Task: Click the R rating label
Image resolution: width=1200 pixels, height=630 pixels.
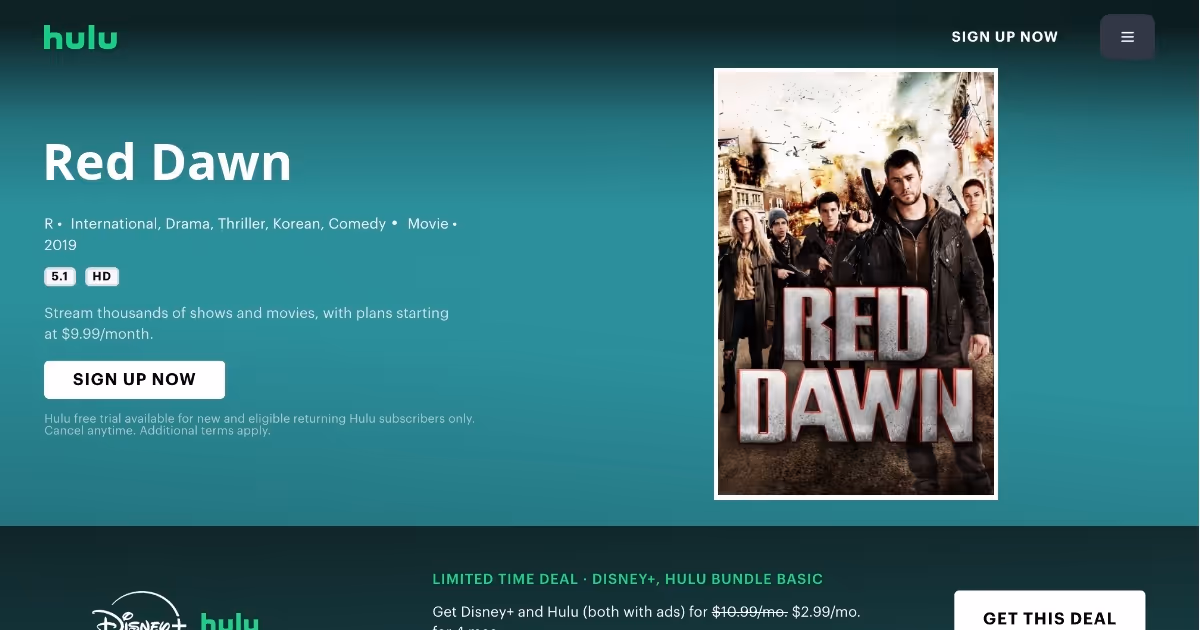Action: (x=48, y=224)
